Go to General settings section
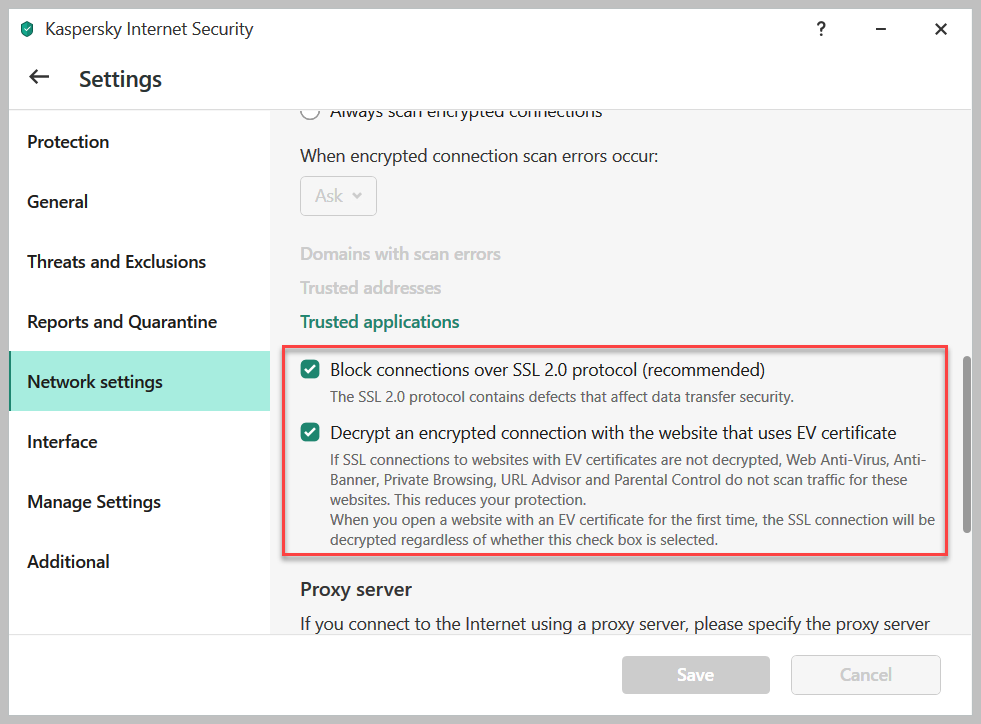 tap(58, 202)
